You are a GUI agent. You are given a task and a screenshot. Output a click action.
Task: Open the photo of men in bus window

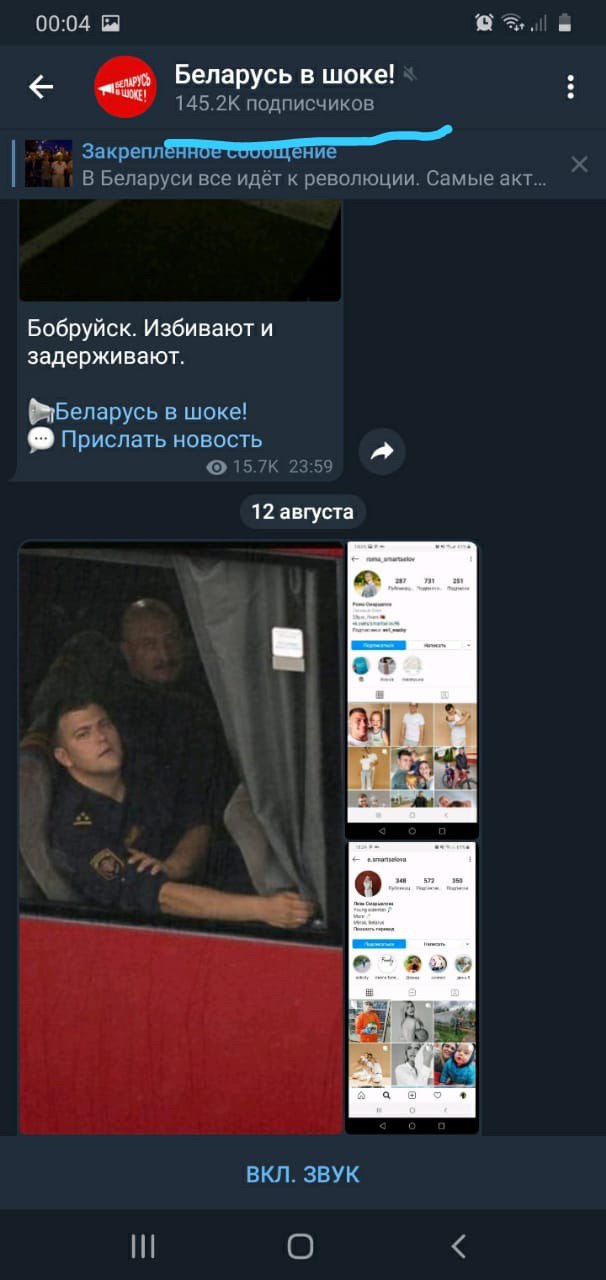[x=181, y=838]
